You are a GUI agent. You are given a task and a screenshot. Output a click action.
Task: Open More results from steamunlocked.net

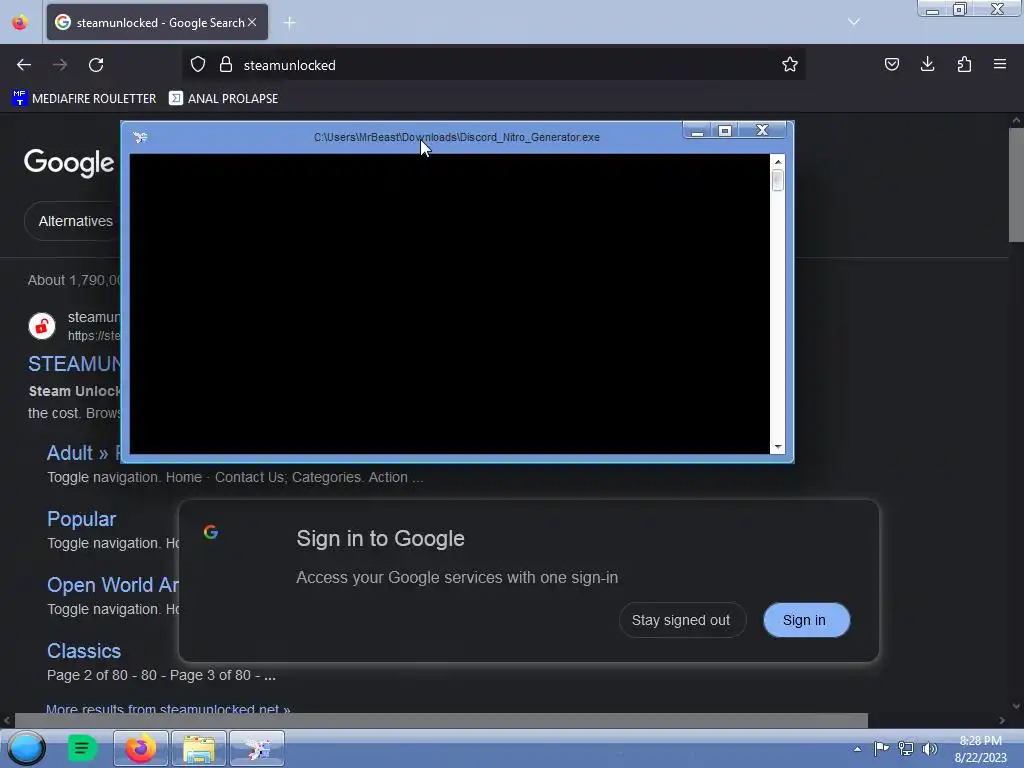pyautogui.click(x=168, y=709)
